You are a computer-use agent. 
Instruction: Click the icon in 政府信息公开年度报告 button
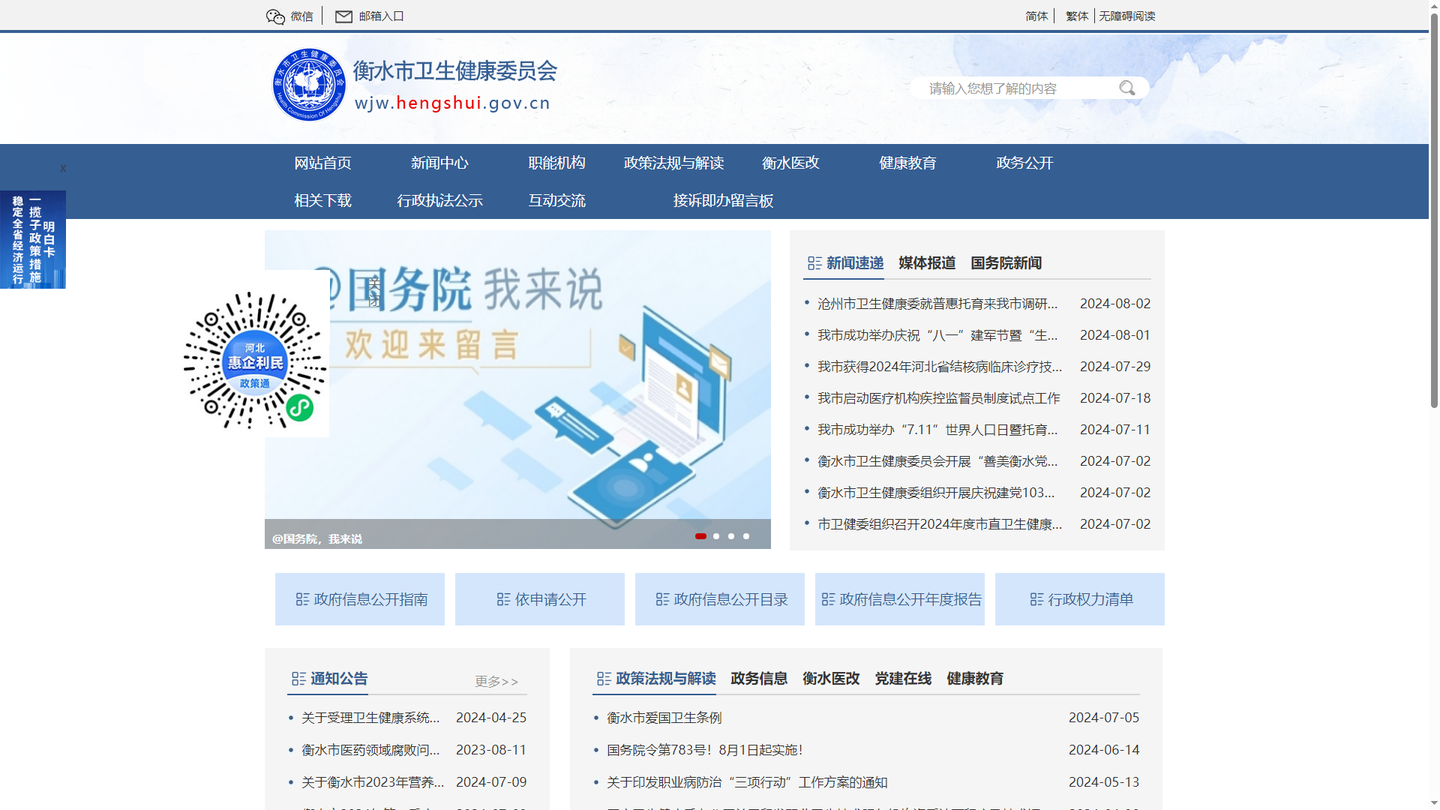click(x=828, y=599)
